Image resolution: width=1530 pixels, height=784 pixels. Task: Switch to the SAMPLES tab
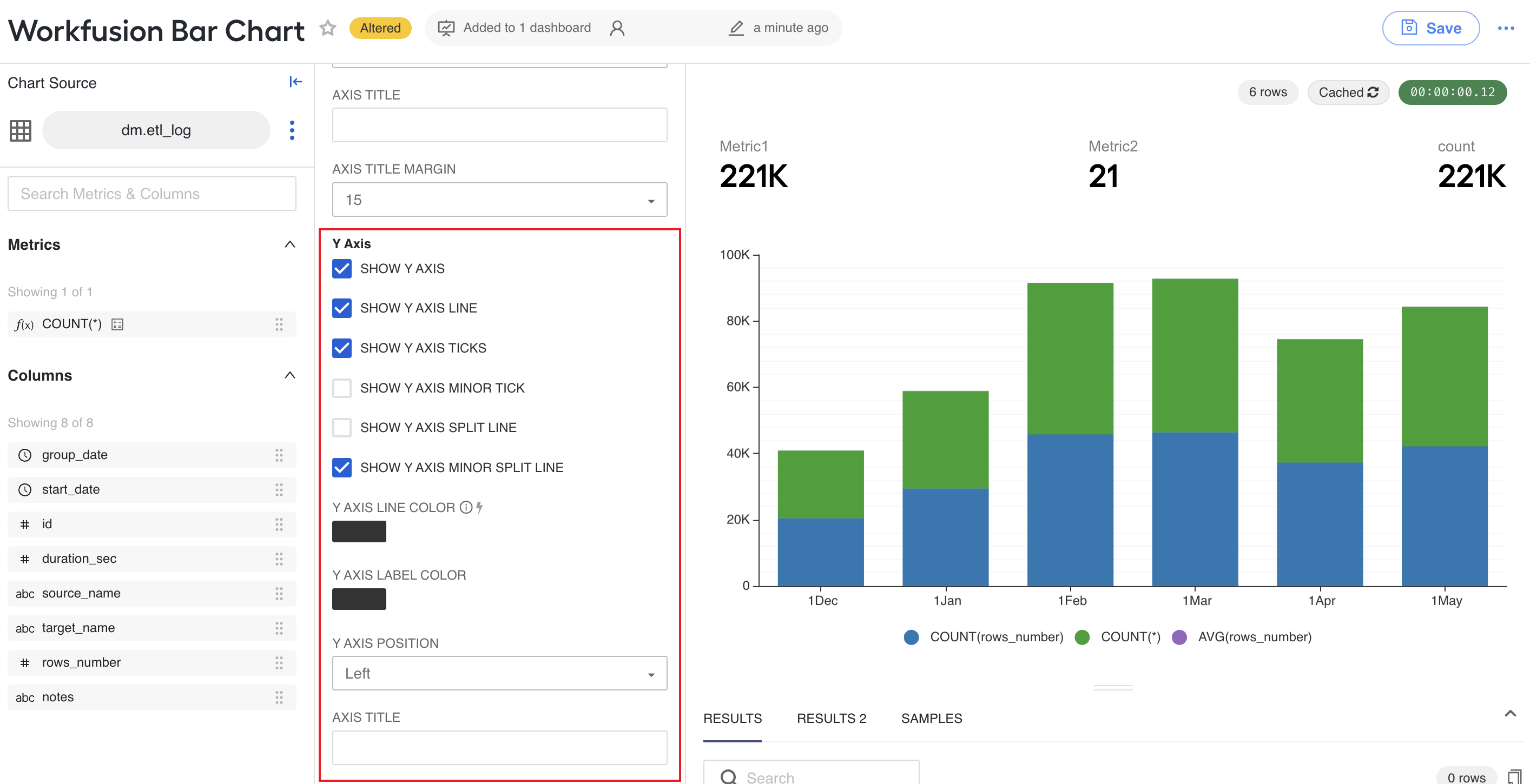click(931, 718)
